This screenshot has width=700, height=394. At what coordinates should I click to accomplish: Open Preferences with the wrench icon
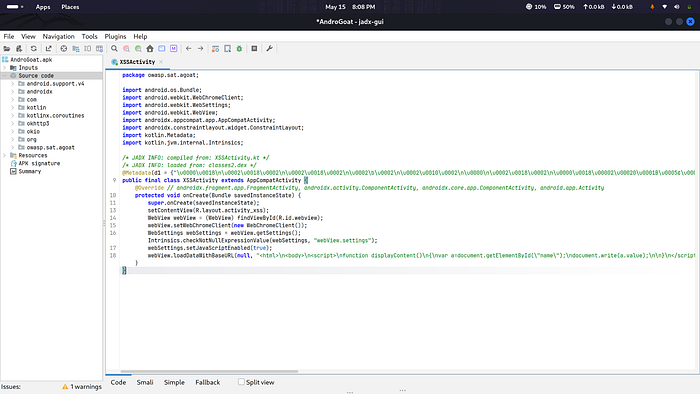pos(269,49)
